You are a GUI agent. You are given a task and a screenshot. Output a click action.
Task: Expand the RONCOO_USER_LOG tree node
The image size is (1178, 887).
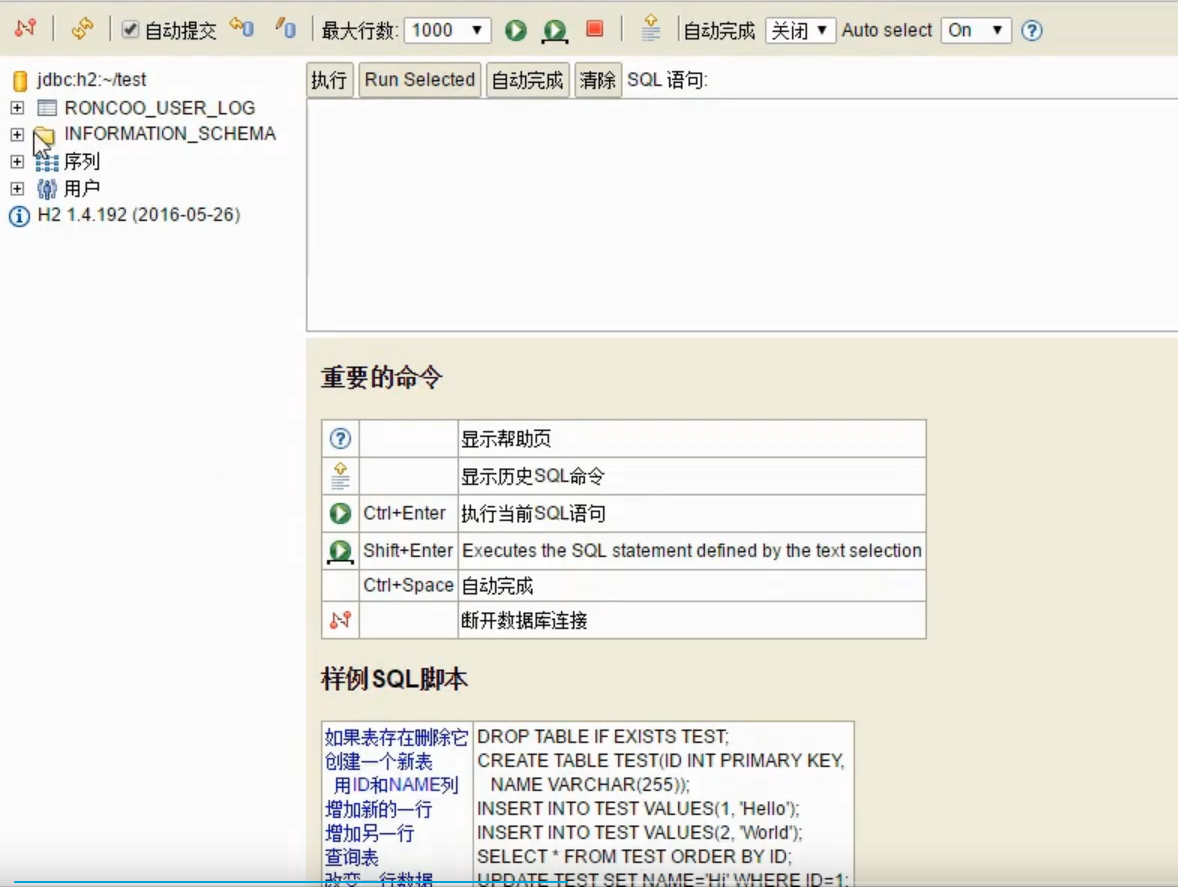(x=17, y=107)
